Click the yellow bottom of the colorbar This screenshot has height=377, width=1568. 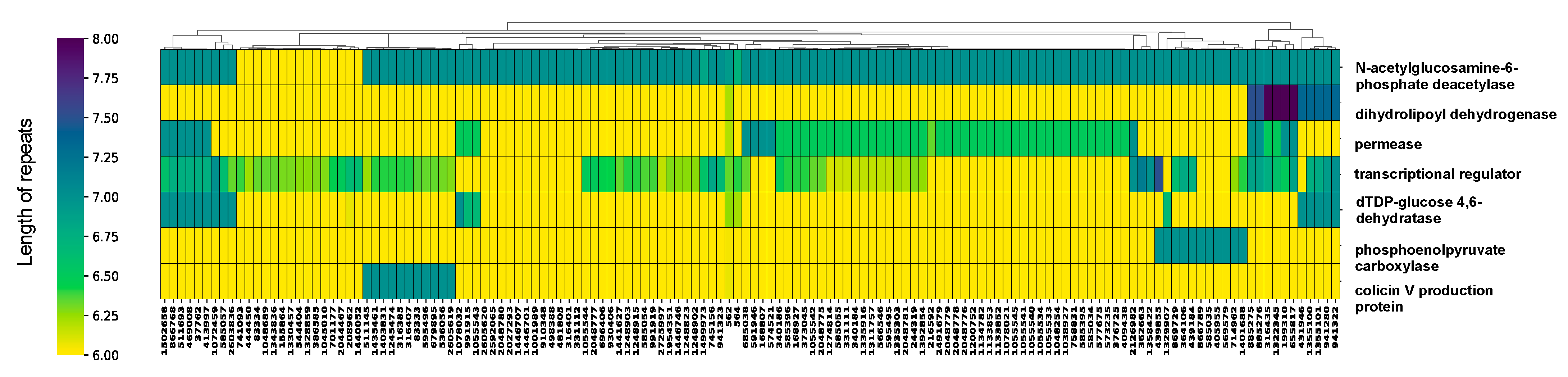[x=70, y=350]
